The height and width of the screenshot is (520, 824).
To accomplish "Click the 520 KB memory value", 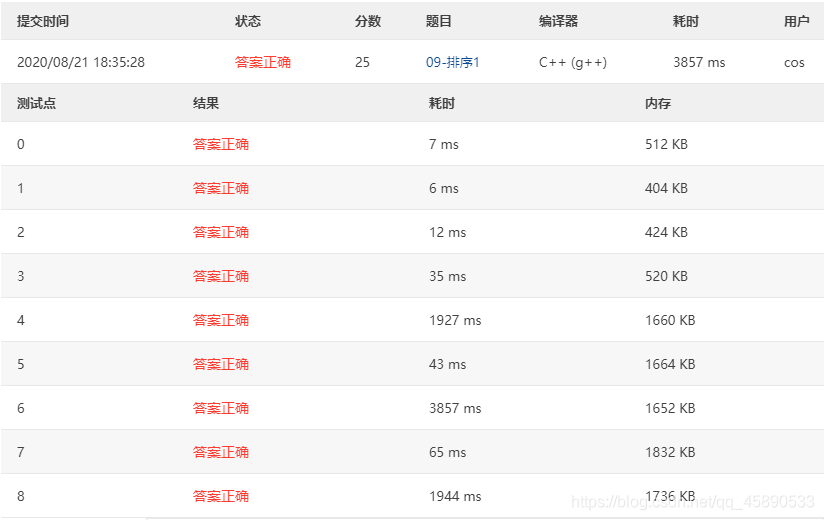I will [666, 277].
